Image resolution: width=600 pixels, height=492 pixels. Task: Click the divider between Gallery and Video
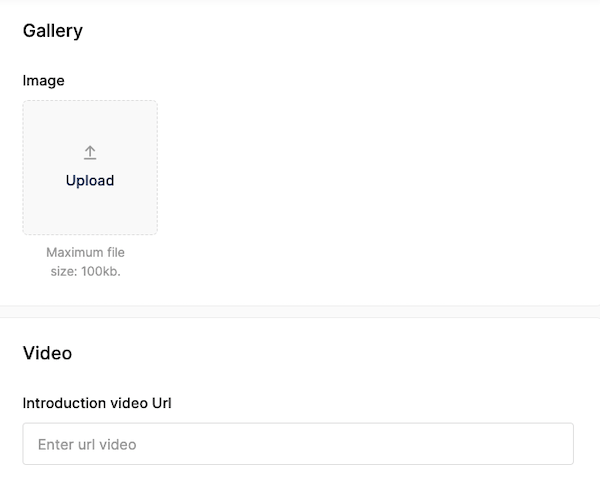tap(300, 312)
